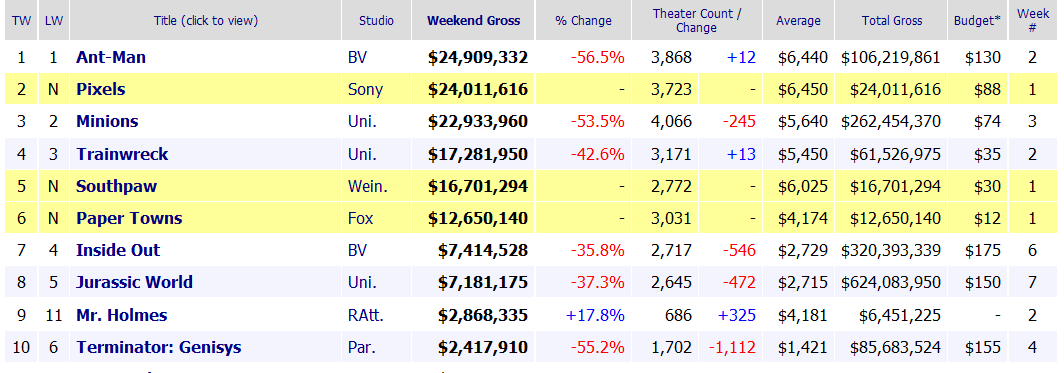Sort by Title (click to view) header
The width and height of the screenshot is (1064, 373).
click(206, 20)
